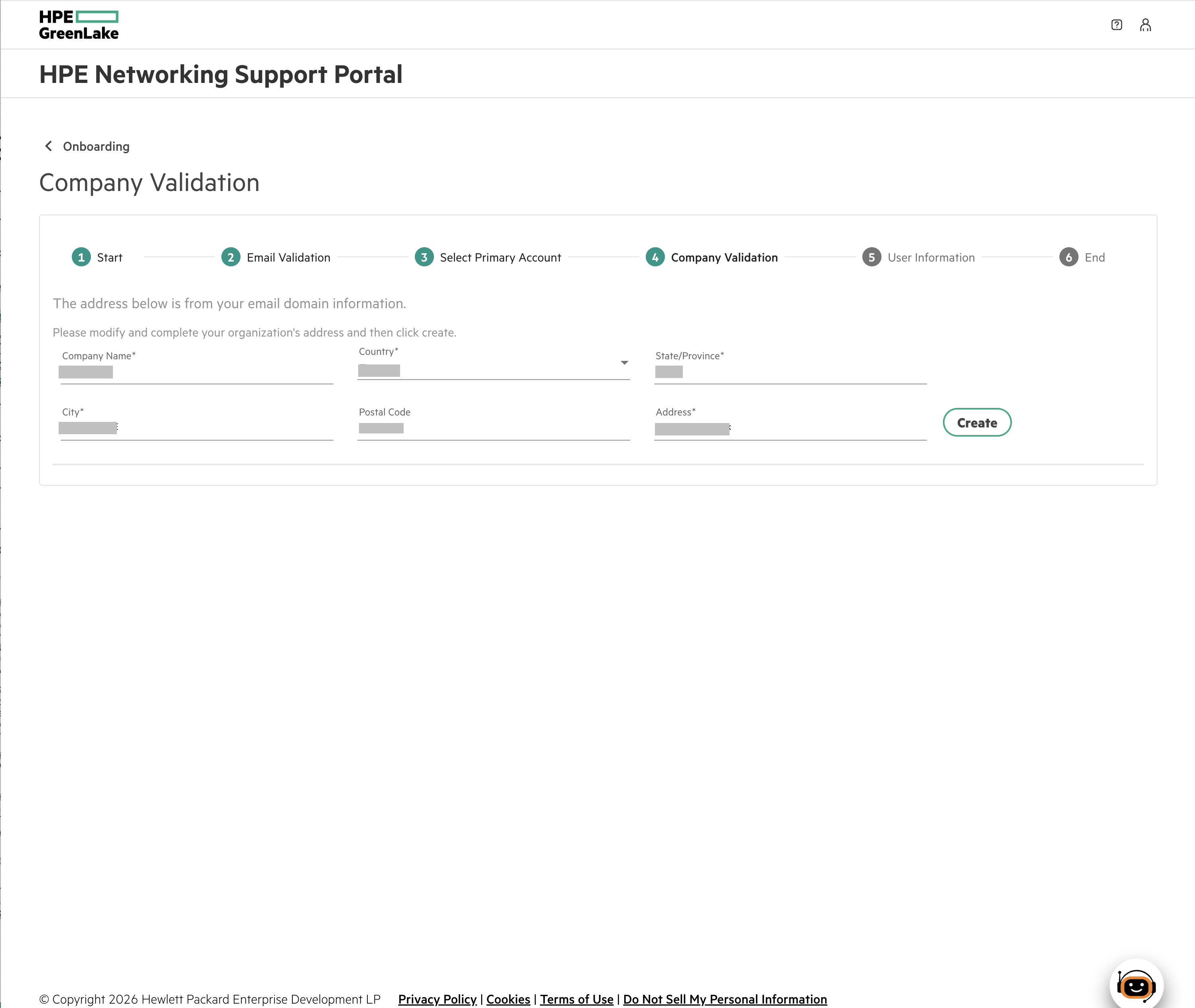Select step 6 End circle
The width and height of the screenshot is (1195, 1008).
[x=1069, y=257]
